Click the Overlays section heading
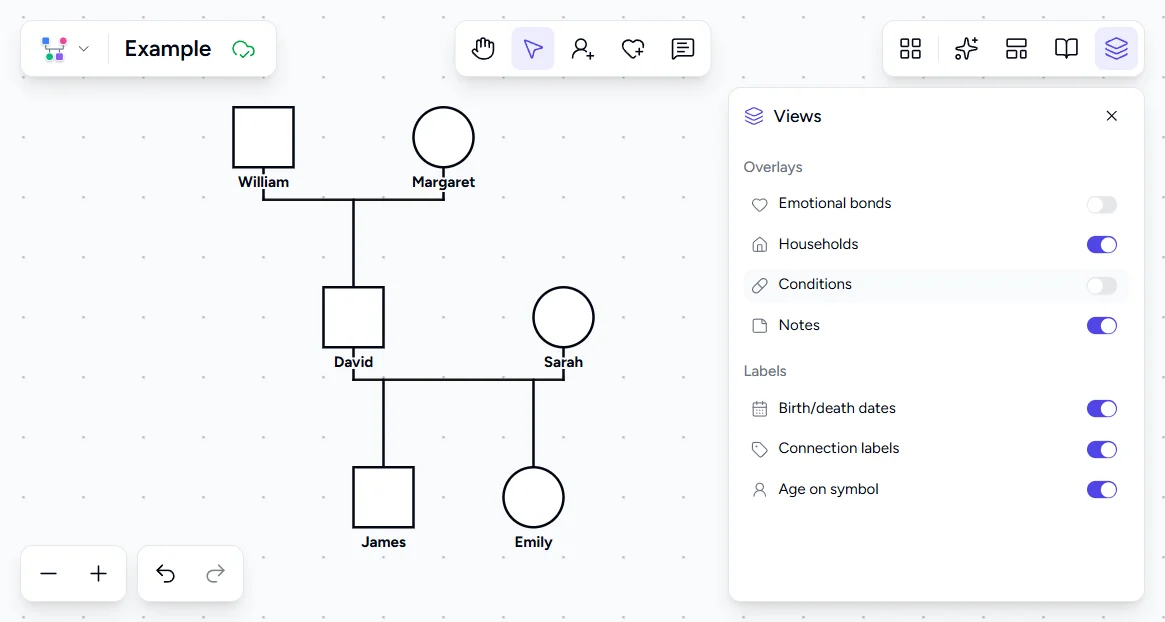Image resolution: width=1165 pixels, height=622 pixels. point(773,167)
